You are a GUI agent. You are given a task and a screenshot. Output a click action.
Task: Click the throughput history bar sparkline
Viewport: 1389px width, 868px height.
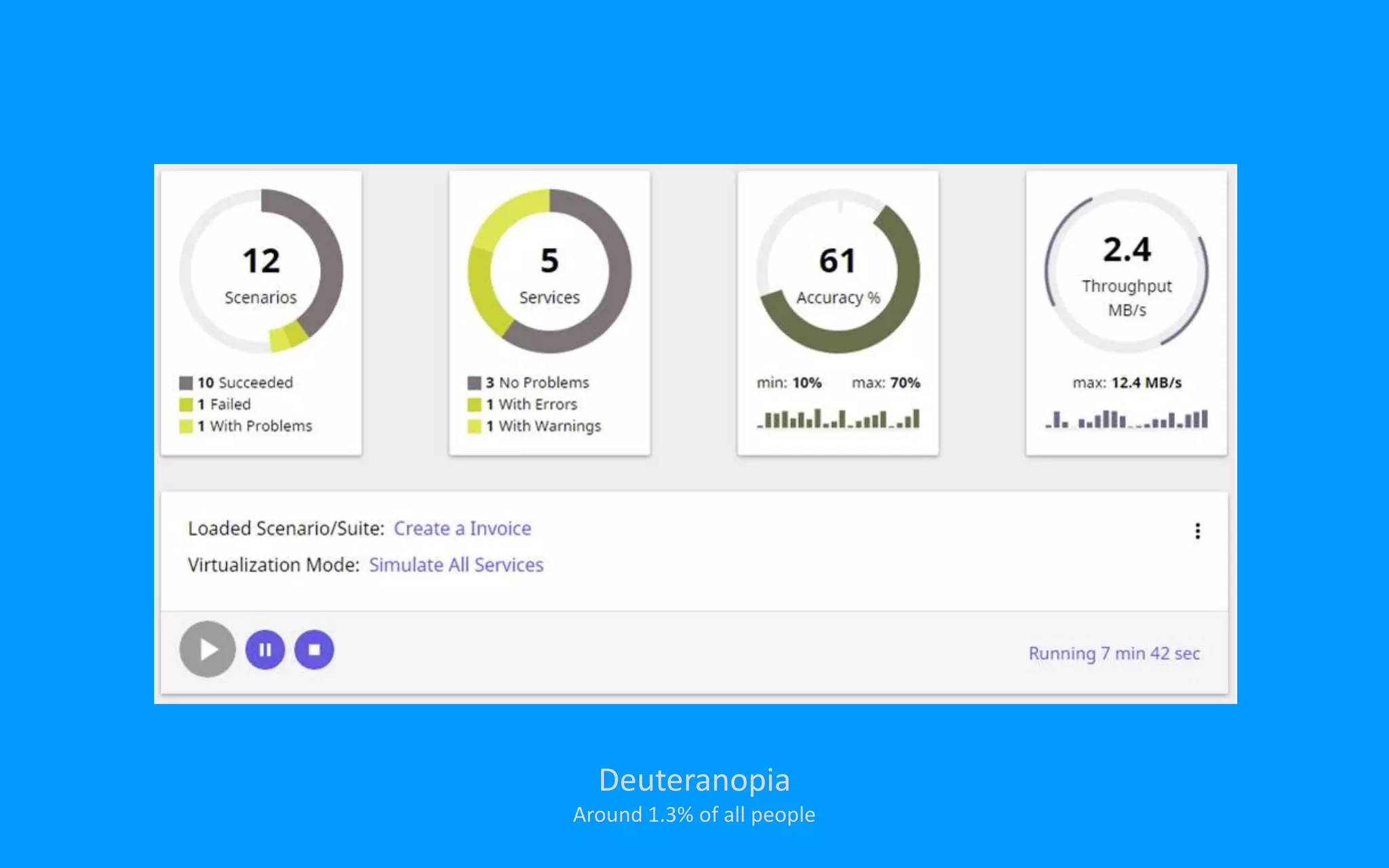(x=1127, y=419)
